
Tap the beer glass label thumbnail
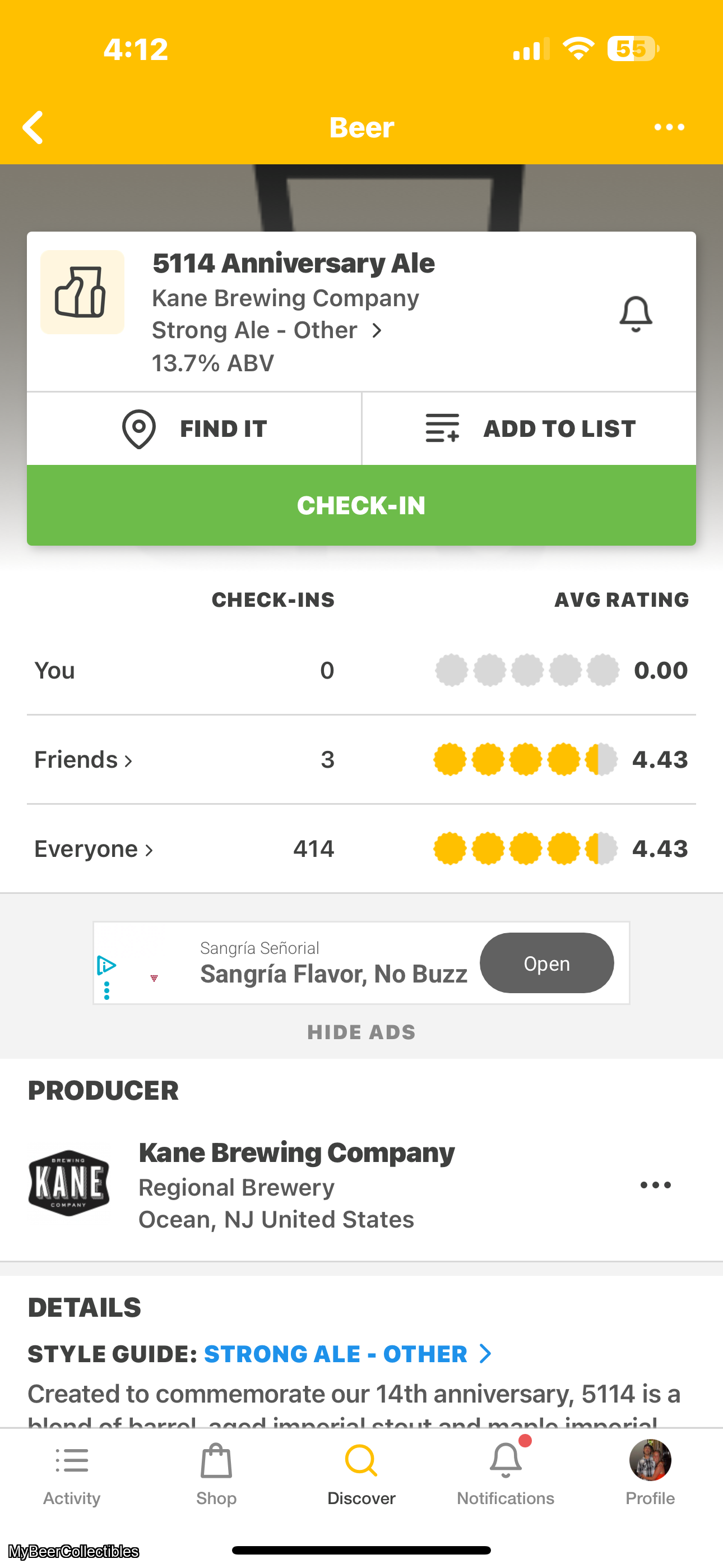pos(82,292)
